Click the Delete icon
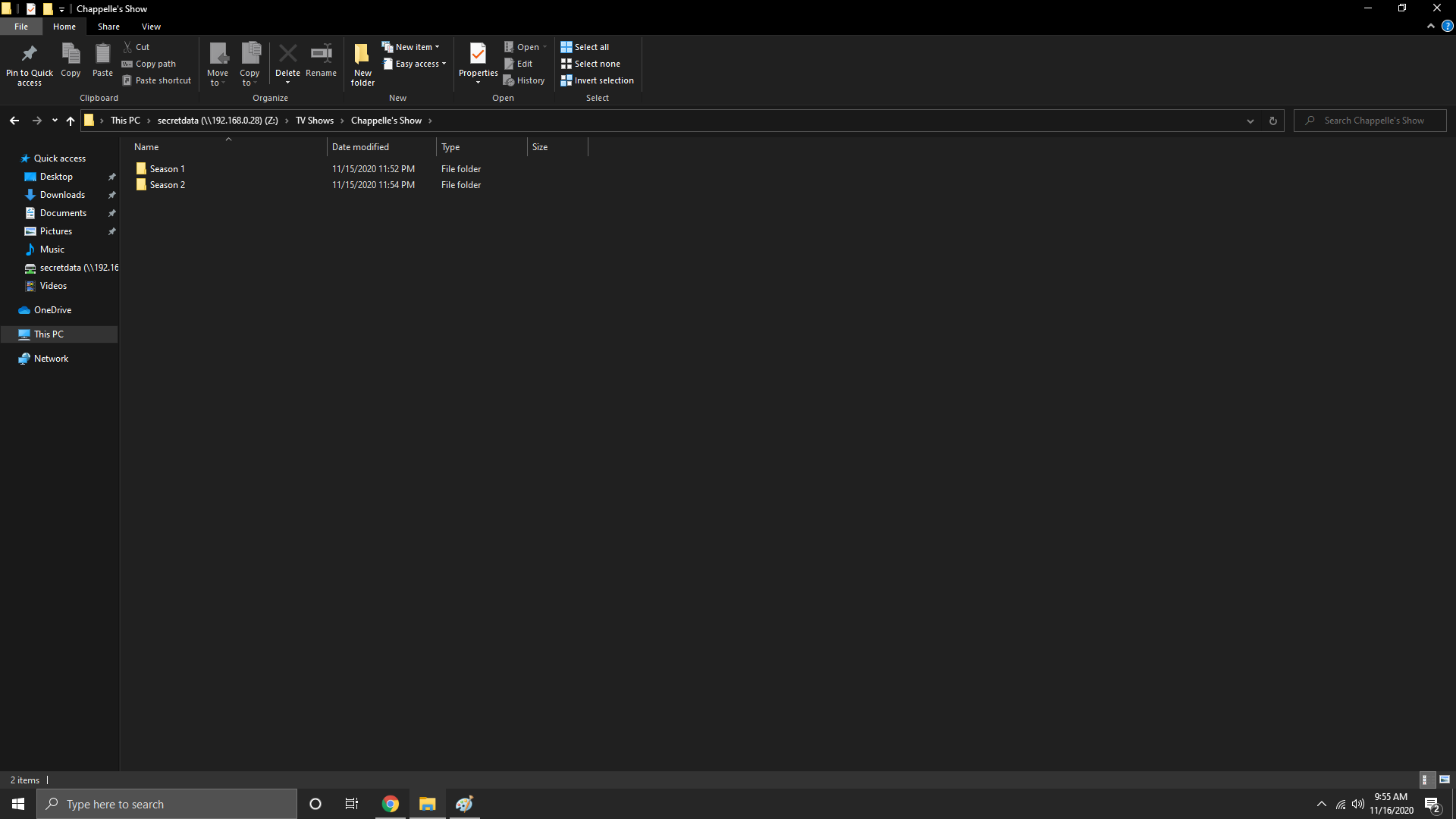Screen dimensions: 1456x819 click(x=287, y=55)
